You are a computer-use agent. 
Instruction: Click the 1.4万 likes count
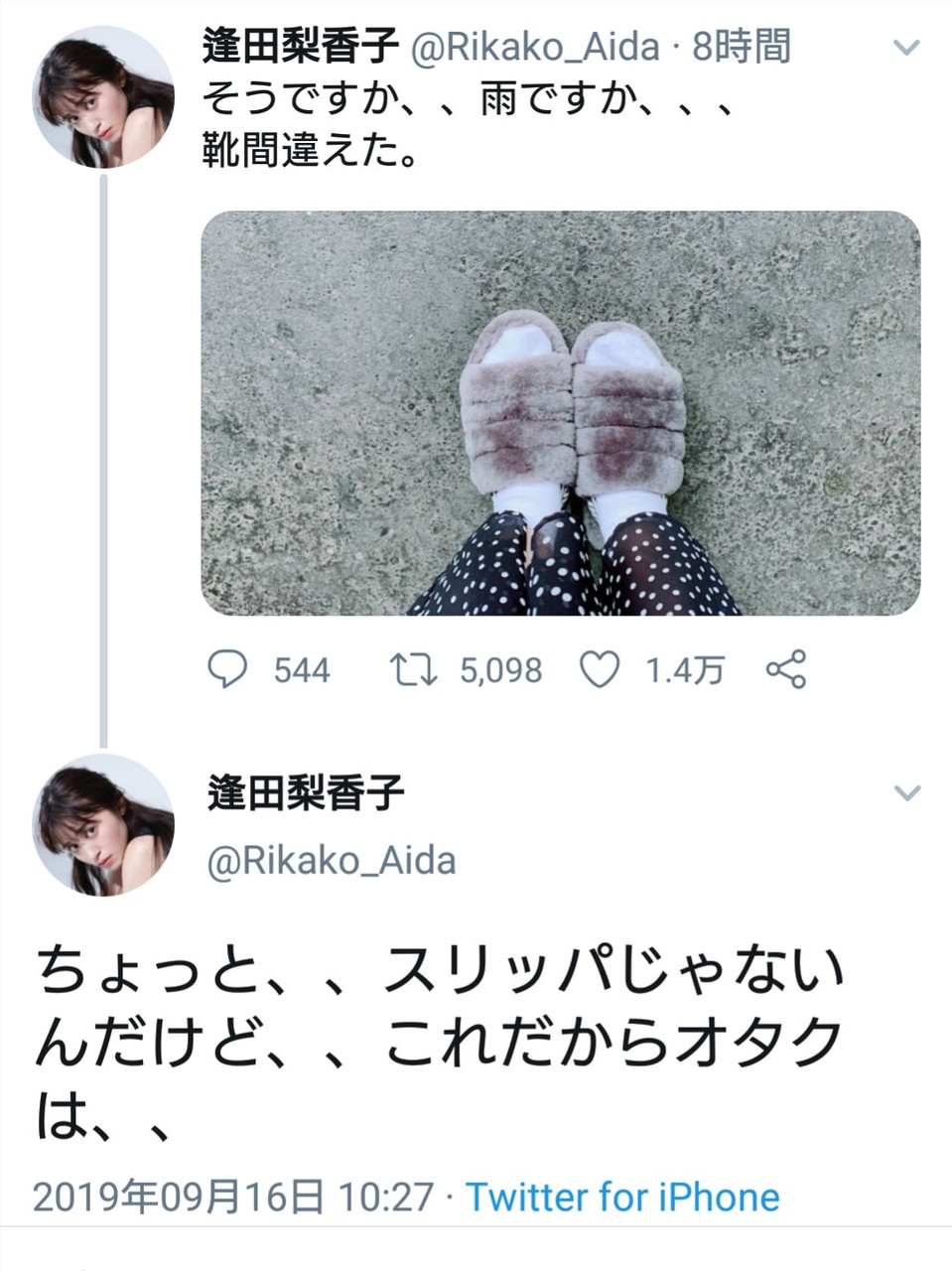(685, 670)
